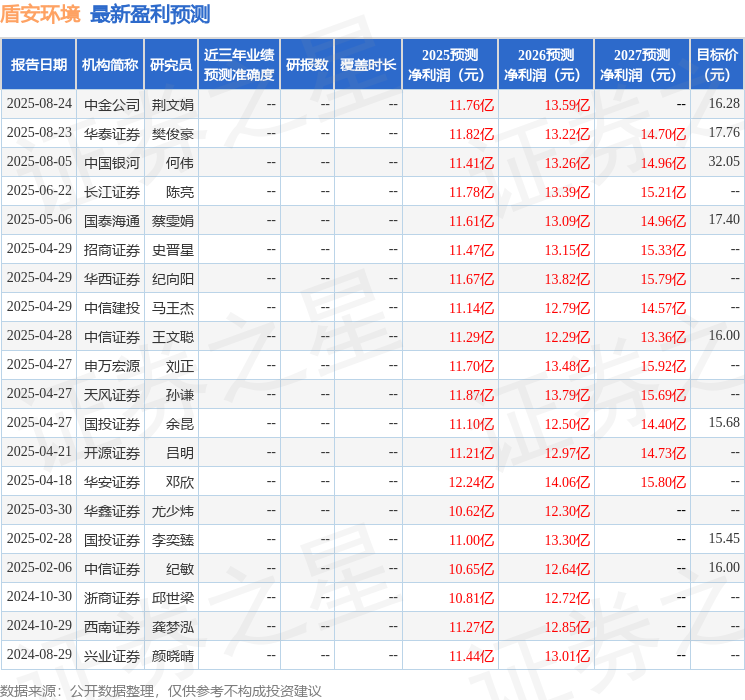Viewport: 745px width, 700px height.
Task: Click the 13.36亿 forecast value
Action: click(x=663, y=337)
